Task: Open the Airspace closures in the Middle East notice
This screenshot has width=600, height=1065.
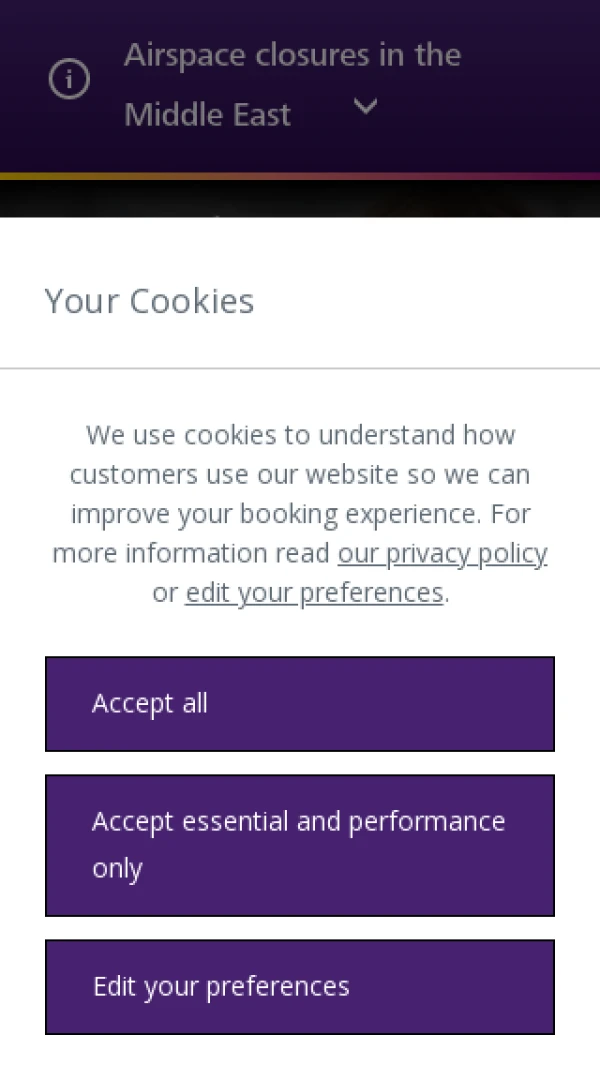Action: coord(292,55)
